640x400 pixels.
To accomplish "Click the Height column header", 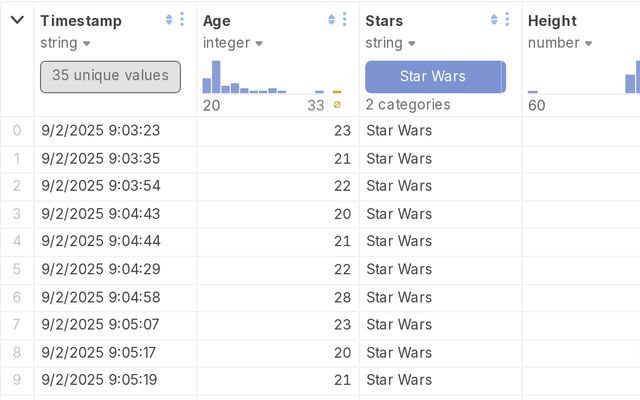I will [553, 21].
